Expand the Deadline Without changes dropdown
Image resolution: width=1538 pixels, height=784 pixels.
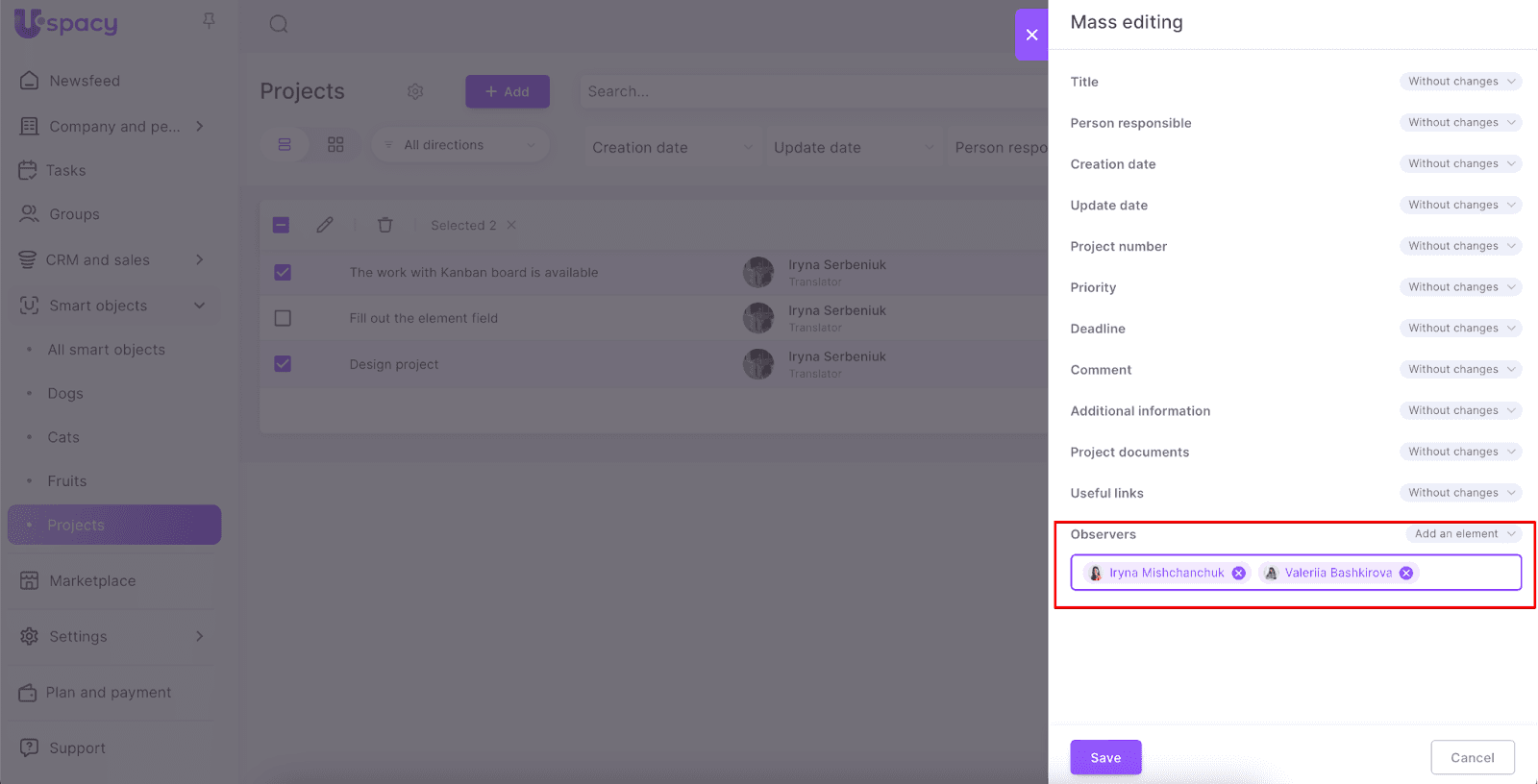click(x=1460, y=329)
